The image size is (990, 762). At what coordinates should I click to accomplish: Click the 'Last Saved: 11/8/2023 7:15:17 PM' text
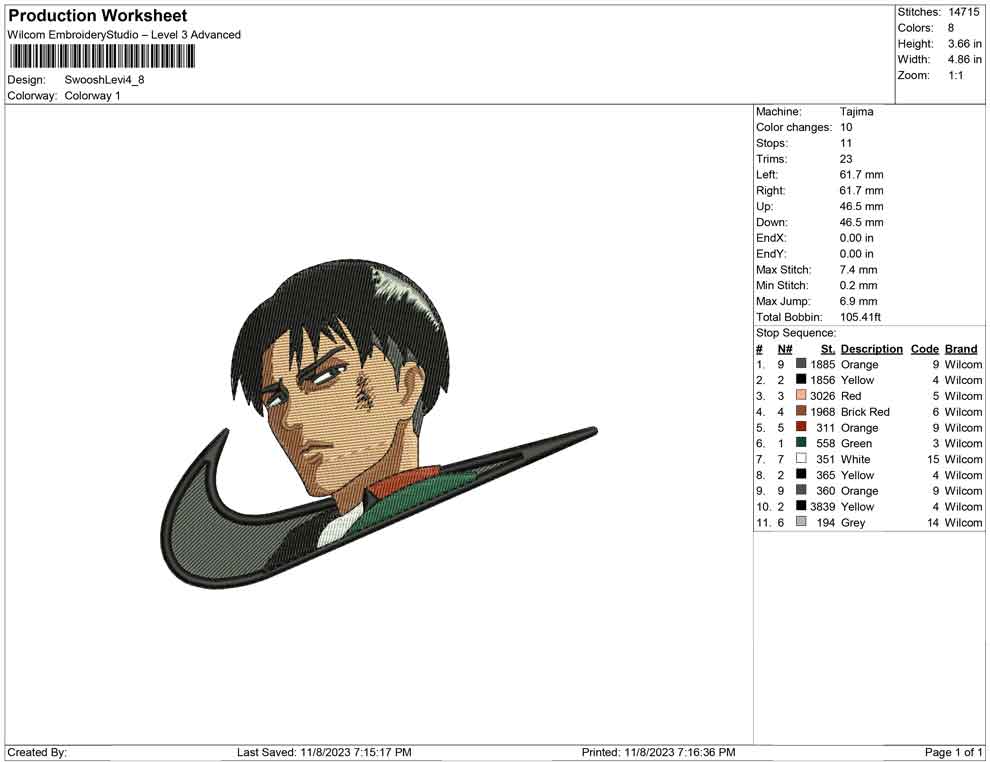[324, 752]
